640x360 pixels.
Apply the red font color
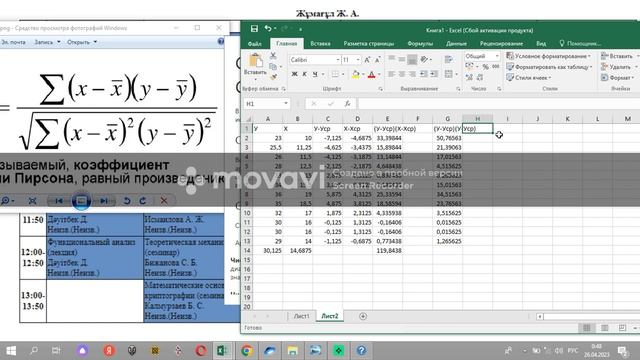pyautogui.click(x=371, y=74)
